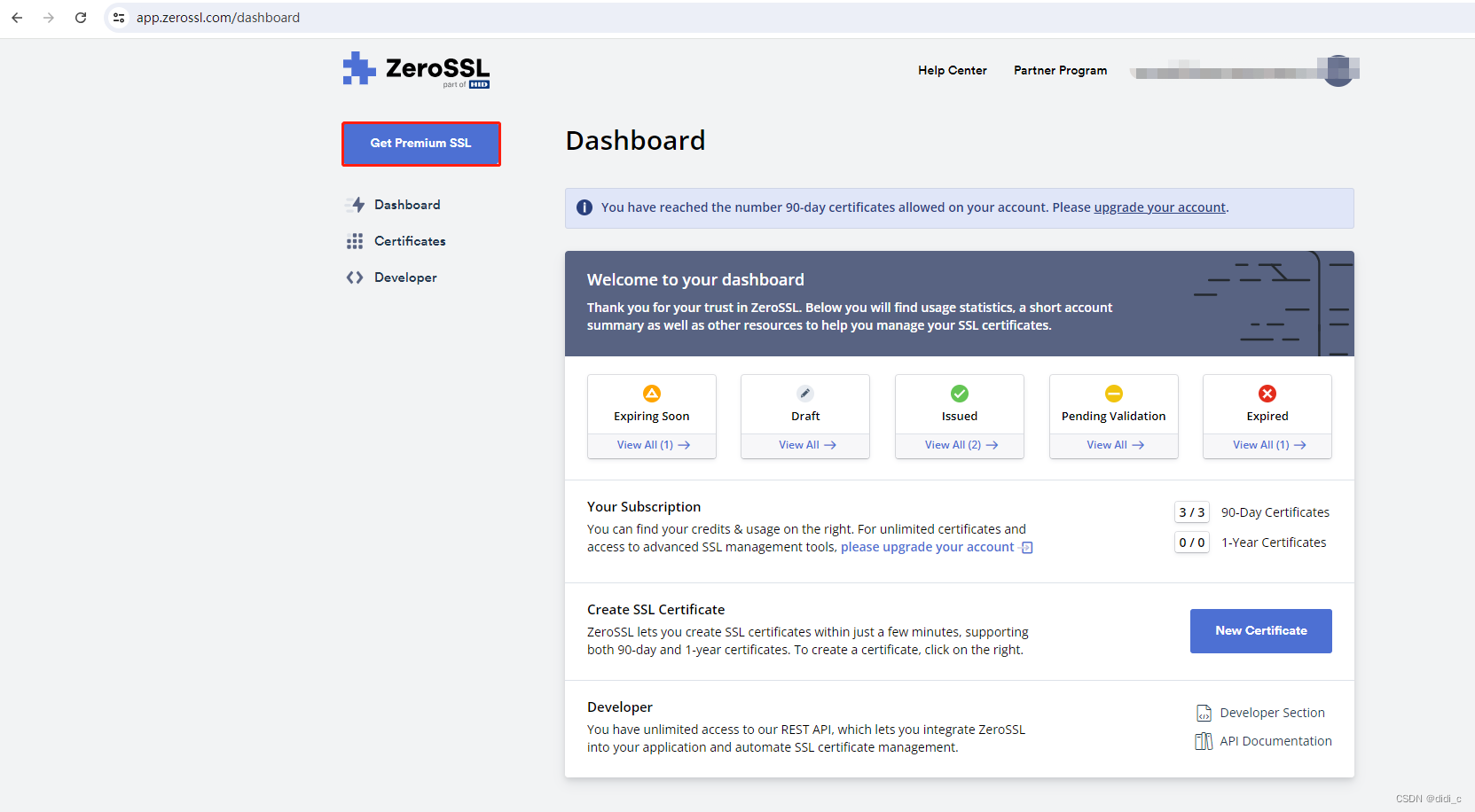The height and width of the screenshot is (812, 1475).
Task: Click the Issued card label
Action: (x=960, y=417)
